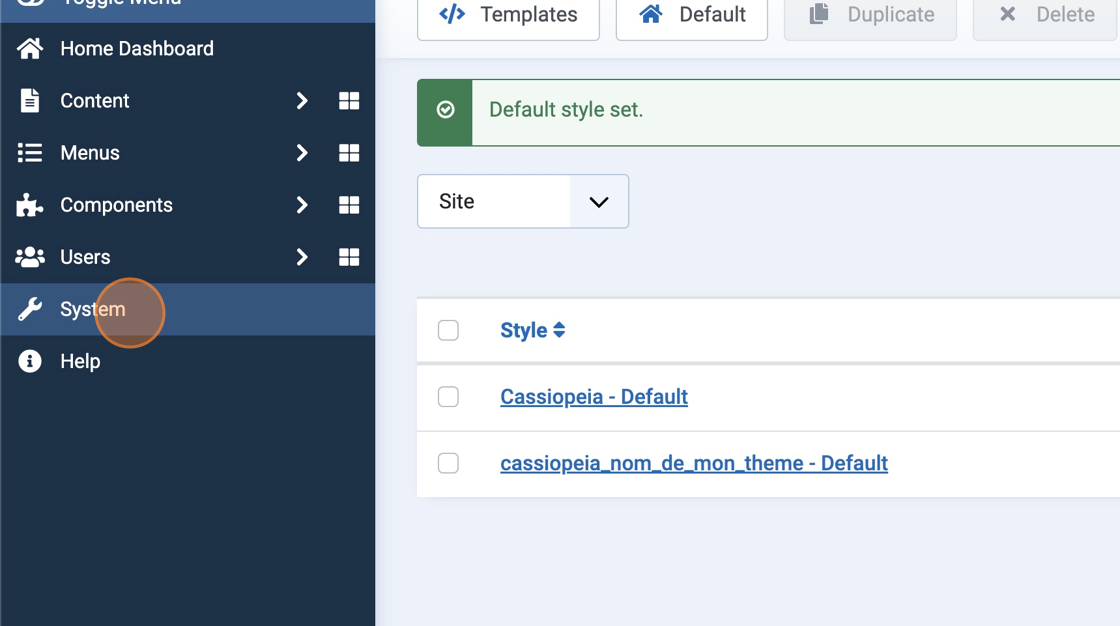The image size is (1120, 626).
Task: Open the Site client dropdown
Action: (x=522, y=201)
